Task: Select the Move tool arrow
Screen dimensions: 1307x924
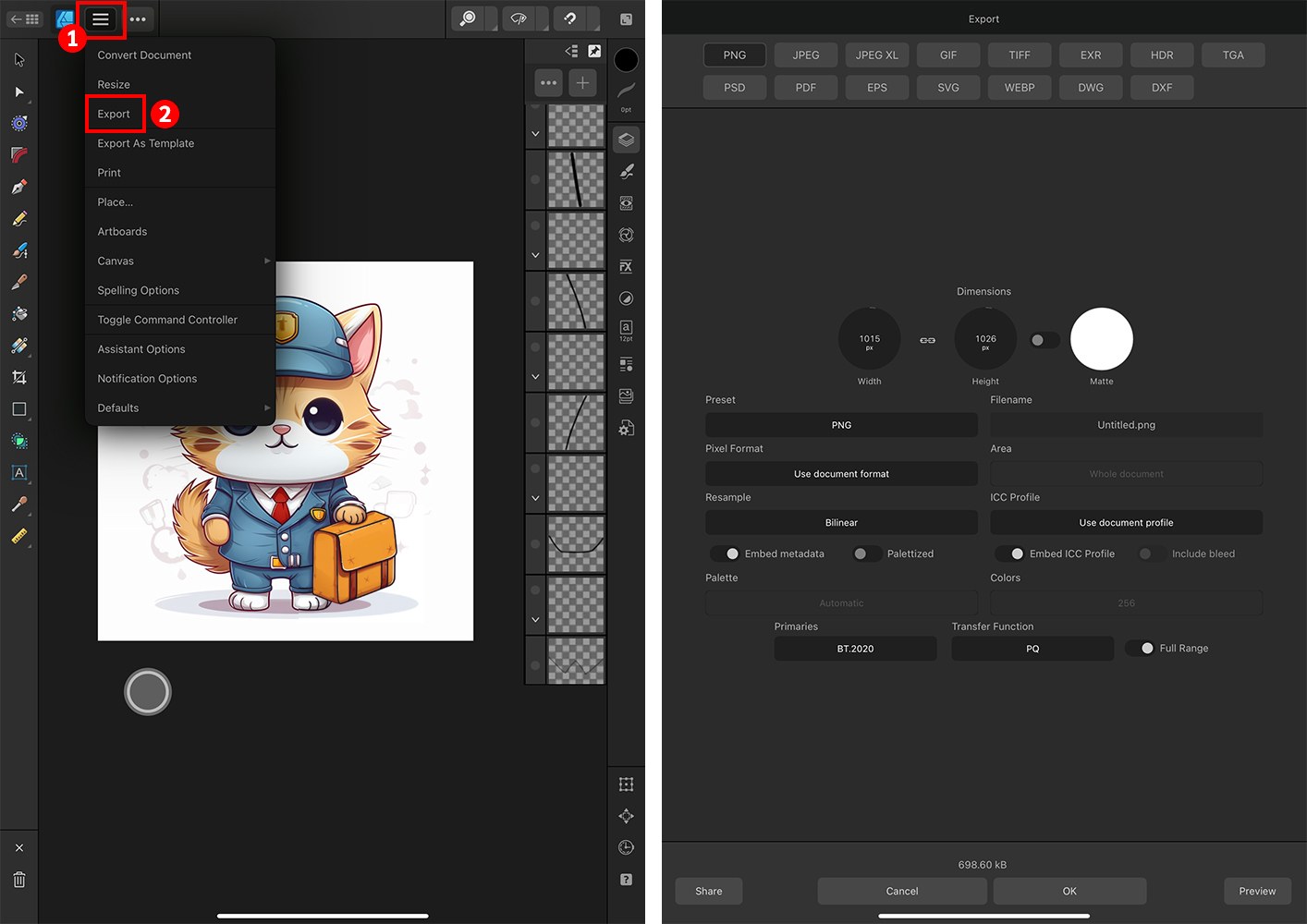Action: click(x=19, y=60)
